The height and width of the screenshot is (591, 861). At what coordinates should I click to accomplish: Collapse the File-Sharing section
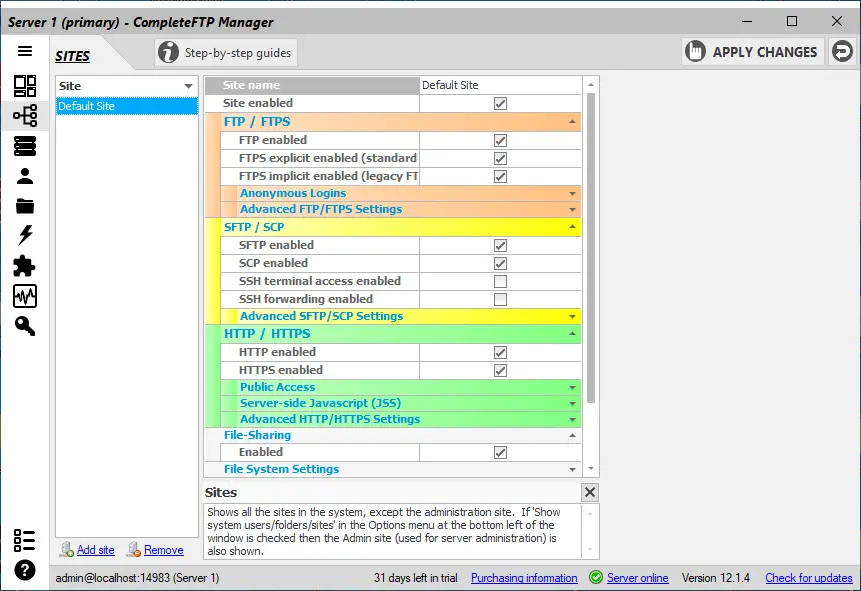572,435
